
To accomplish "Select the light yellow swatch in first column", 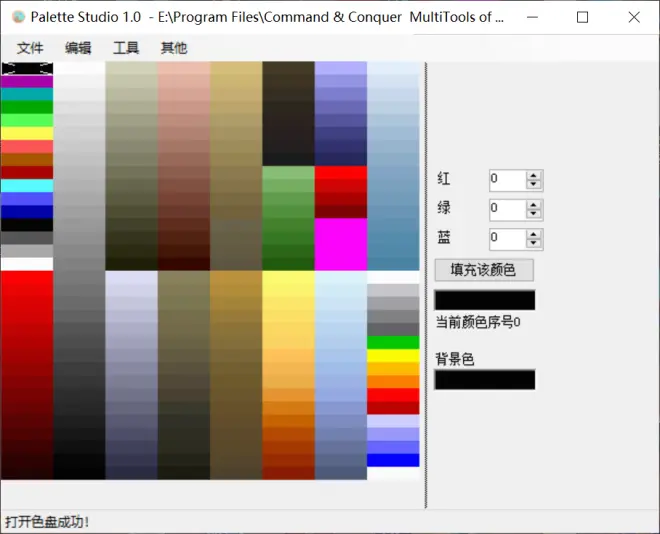I will 27,133.
